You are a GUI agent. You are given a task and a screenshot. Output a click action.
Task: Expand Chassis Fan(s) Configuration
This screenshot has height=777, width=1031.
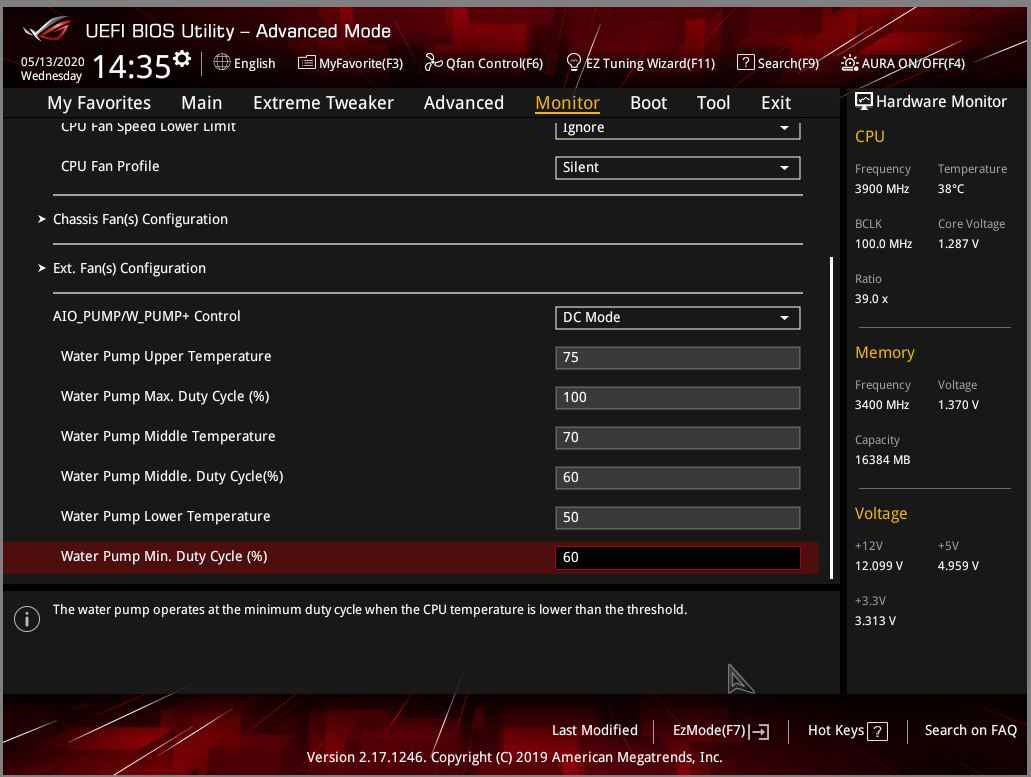(140, 219)
